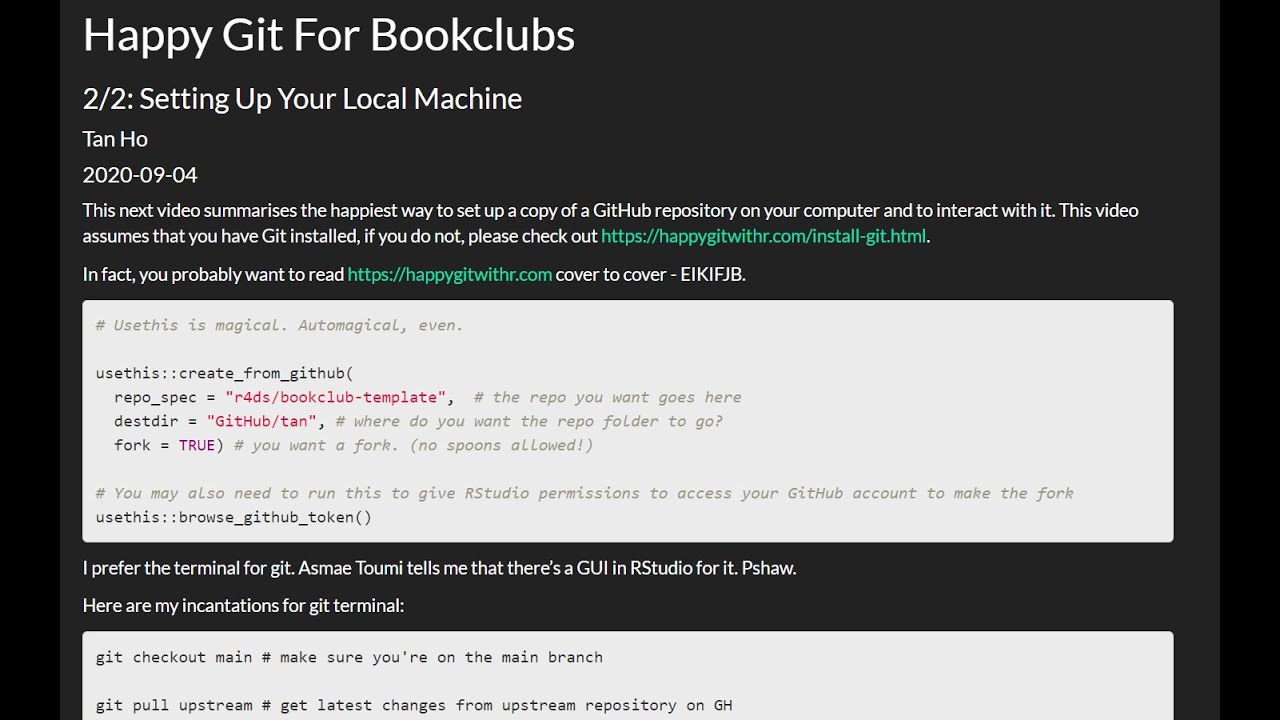The image size is (1280, 720).
Task: Click the comment '# where do you want the repo folder to go?'
Action: 529,421
